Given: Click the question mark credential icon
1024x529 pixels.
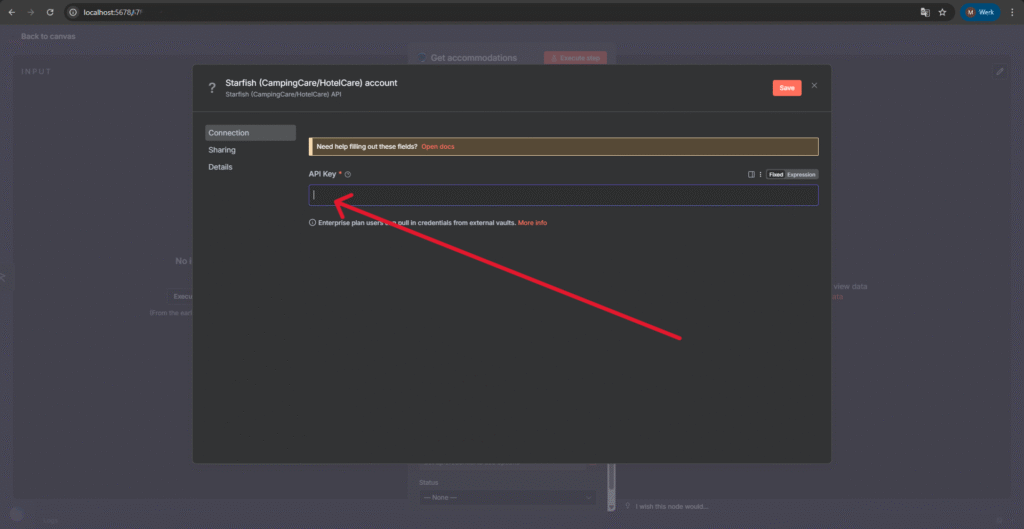Looking at the screenshot, I should click(x=212, y=88).
